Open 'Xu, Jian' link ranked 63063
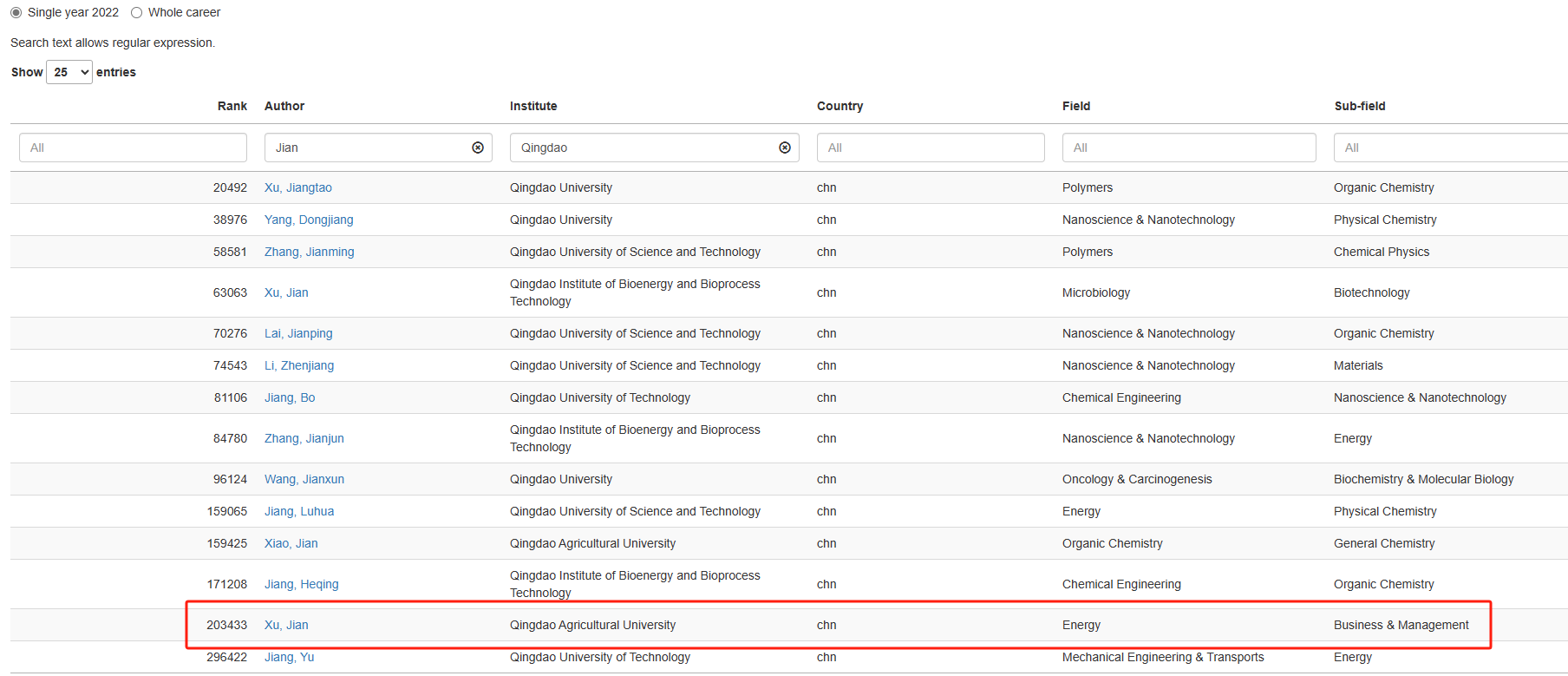 click(x=286, y=292)
